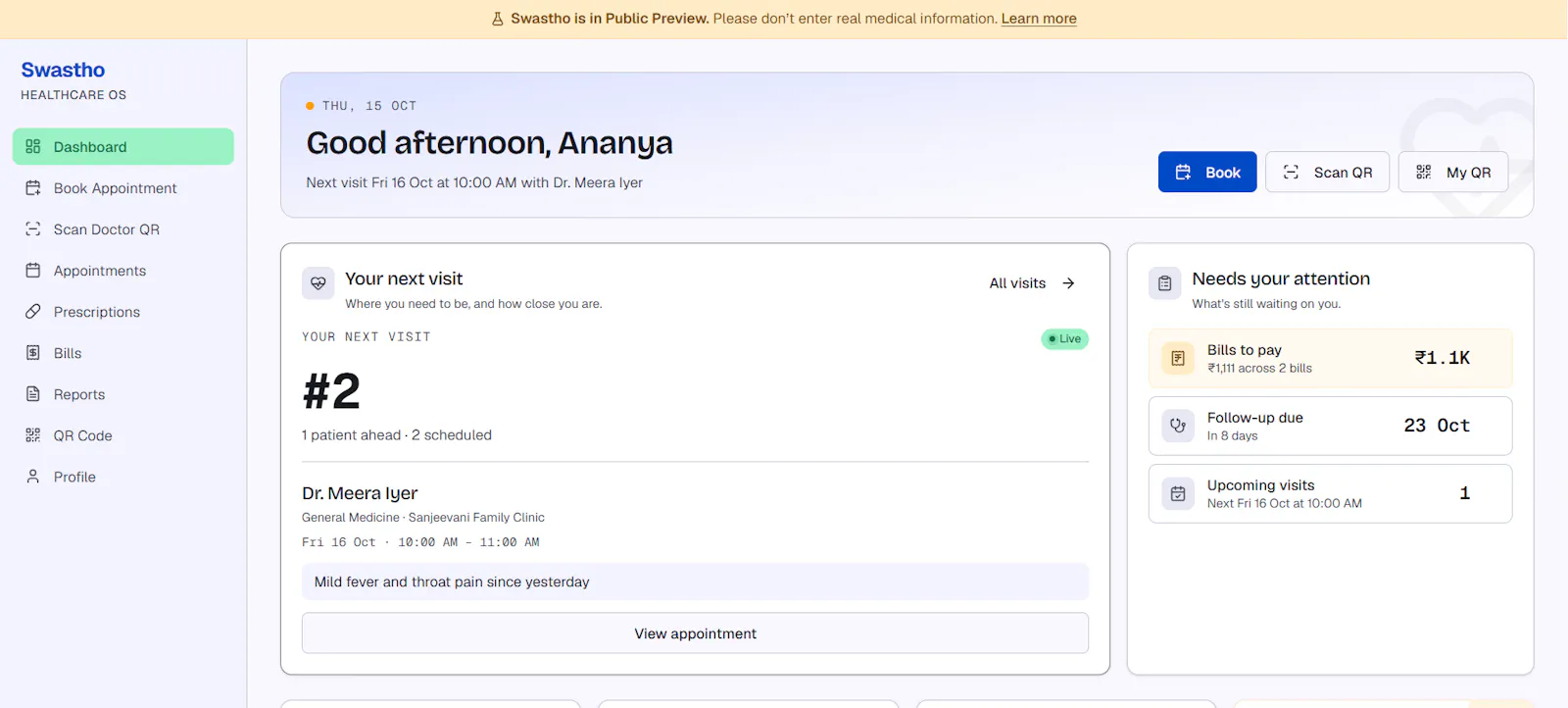Open the Upcoming visits card
Image resolution: width=1568 pixels, height=708 pixels.
1331,494
